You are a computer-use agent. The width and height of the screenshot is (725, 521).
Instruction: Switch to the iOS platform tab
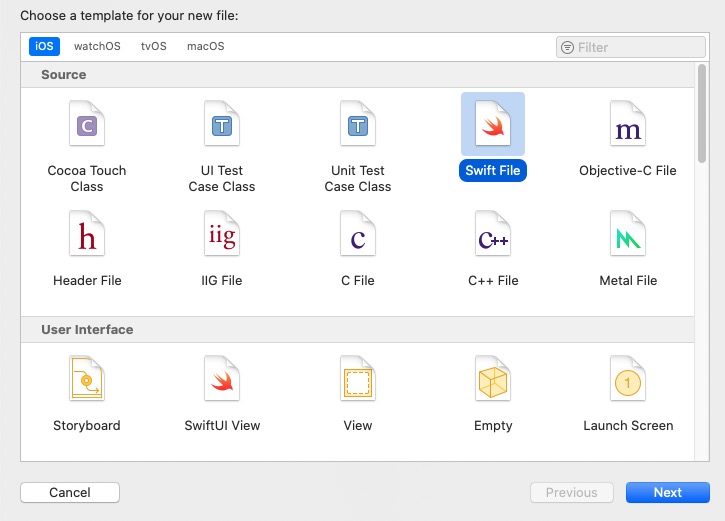pos(44,46)
